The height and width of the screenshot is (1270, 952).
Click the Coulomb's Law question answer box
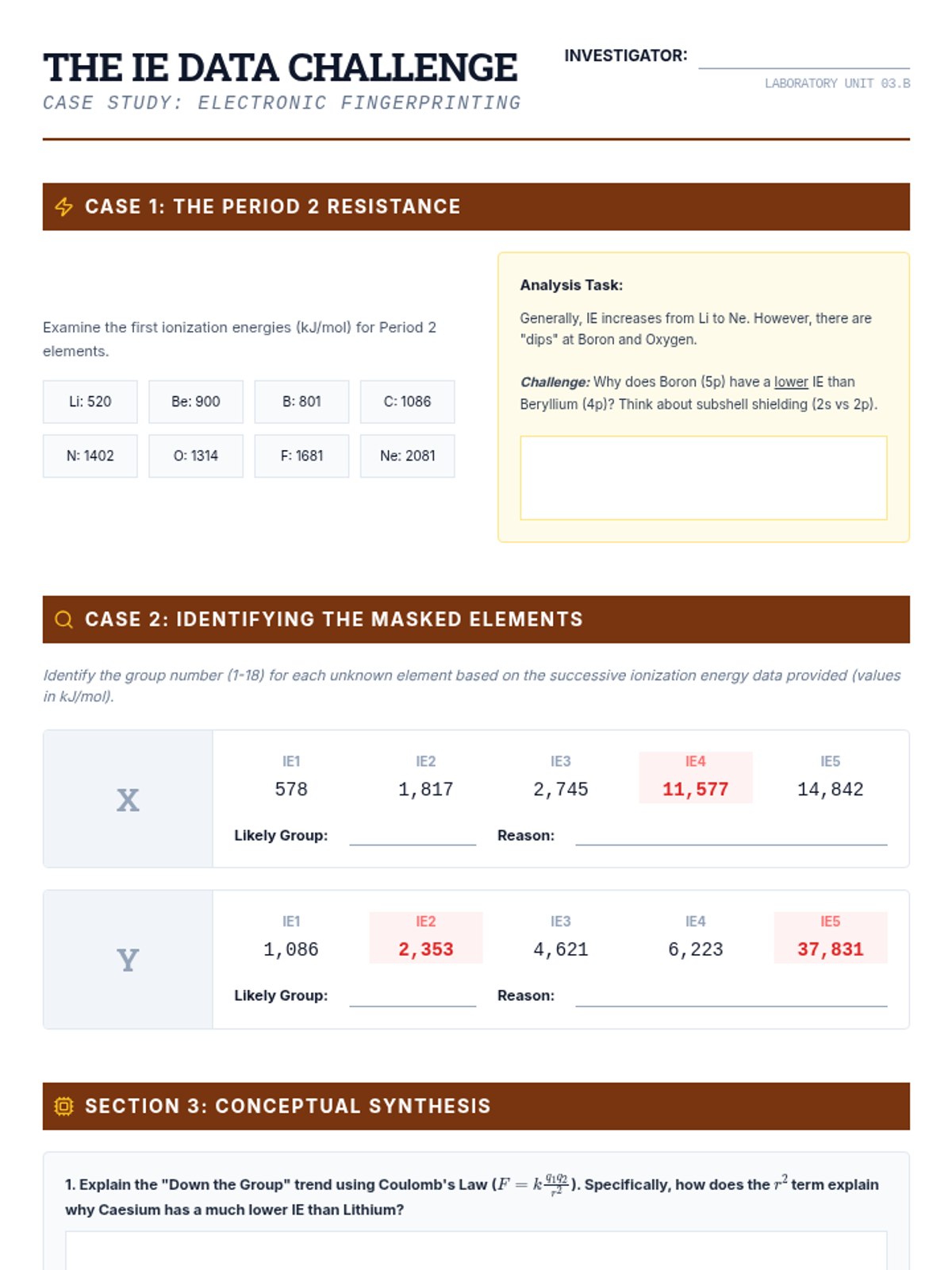tap(476, 1251)
